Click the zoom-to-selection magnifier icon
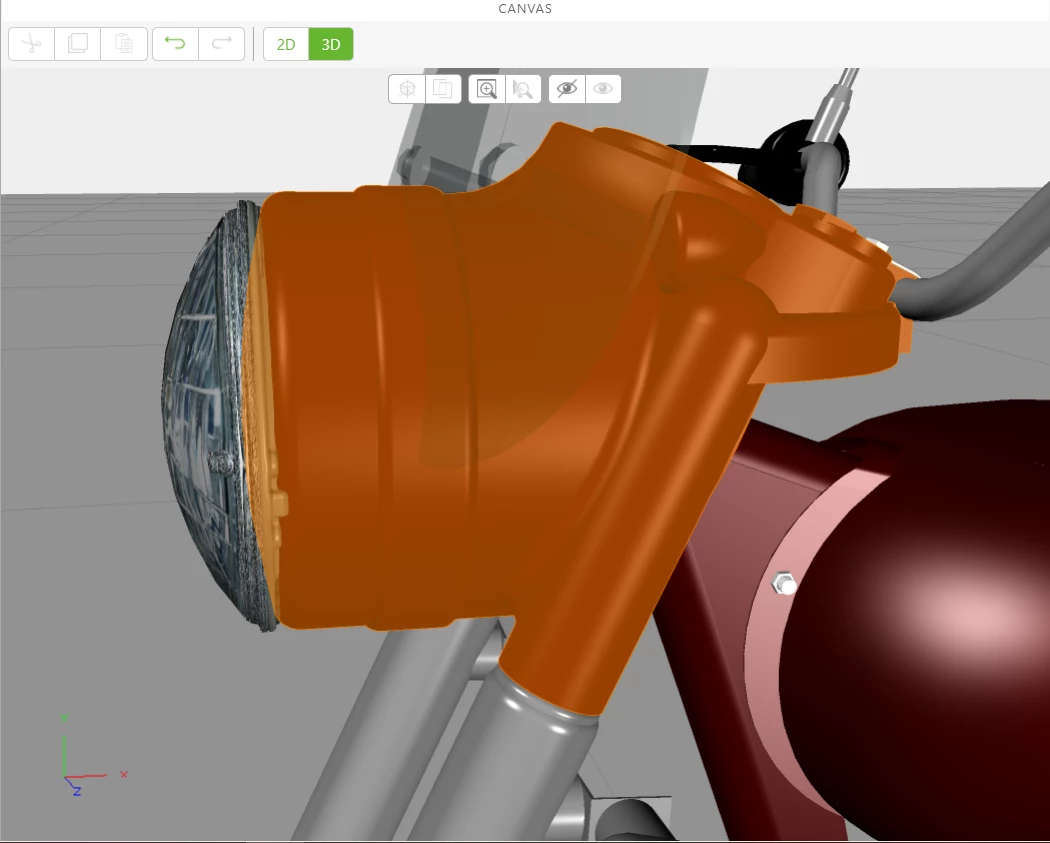The width and height of the screenshot is (1050, 843). 523,89
